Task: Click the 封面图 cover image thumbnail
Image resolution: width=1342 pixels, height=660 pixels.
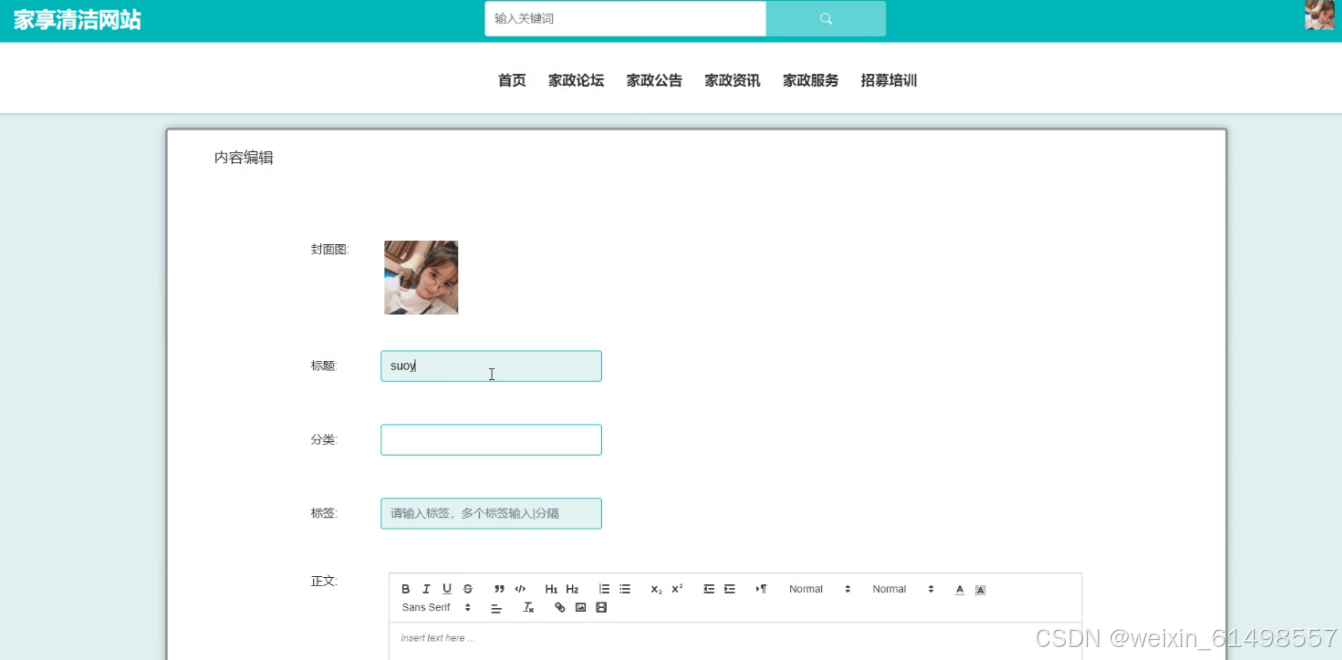Action: click(421, 277)
